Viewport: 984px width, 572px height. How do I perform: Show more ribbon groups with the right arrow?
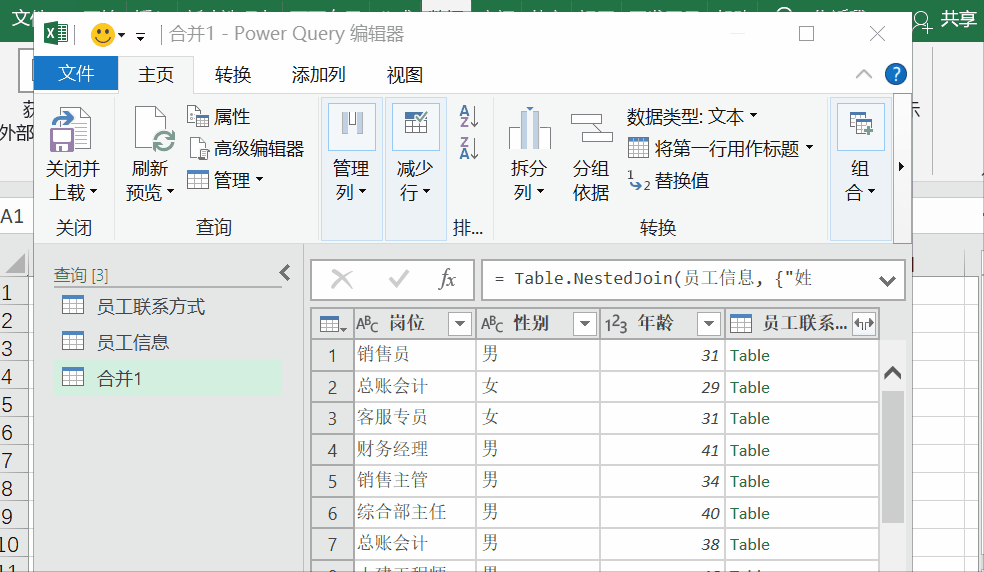click(x=901, y=166)
